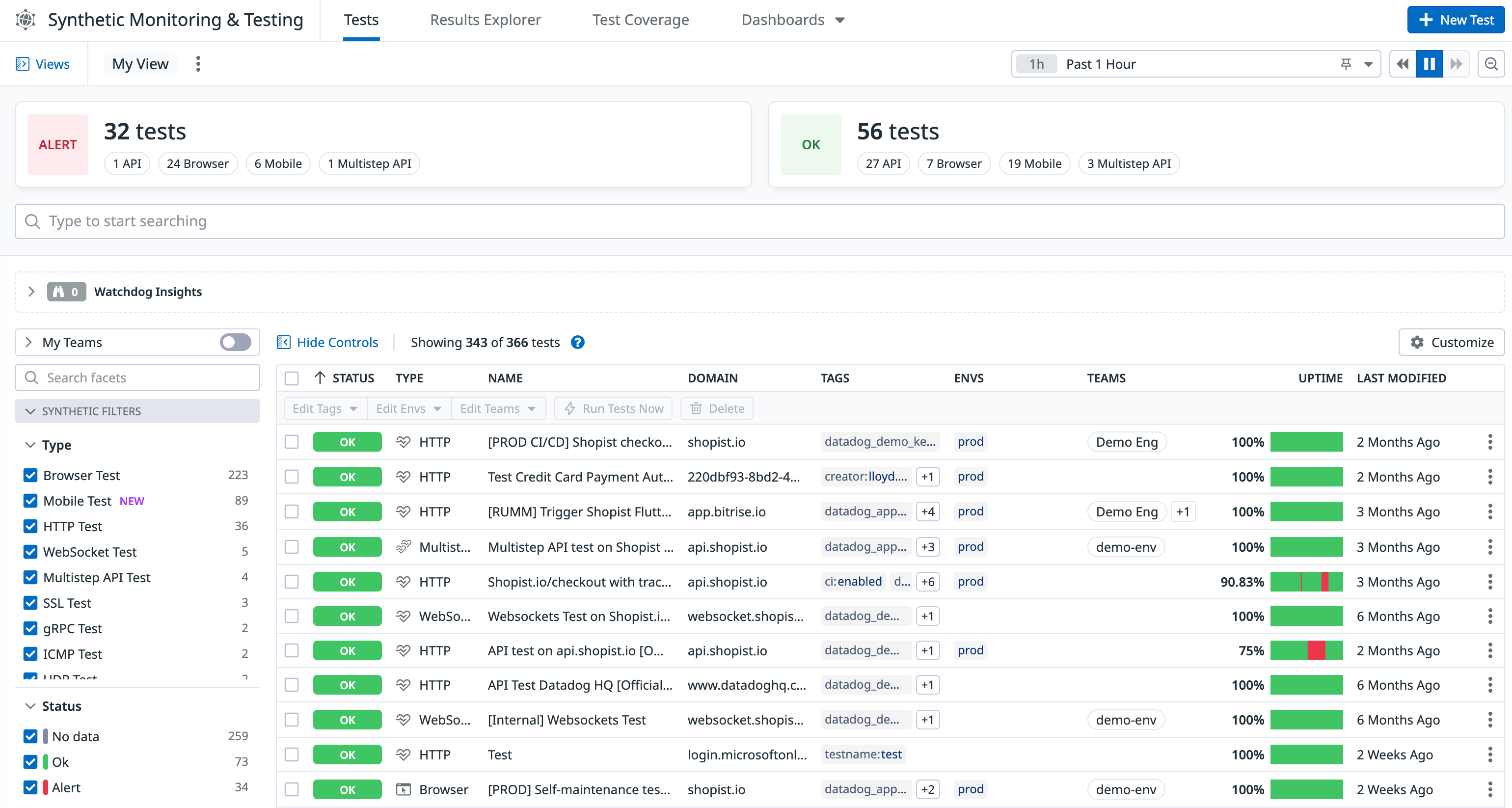Focus the Search facets input
The width and height of the screenshot is (1512, 808).
tap(137, 377)
